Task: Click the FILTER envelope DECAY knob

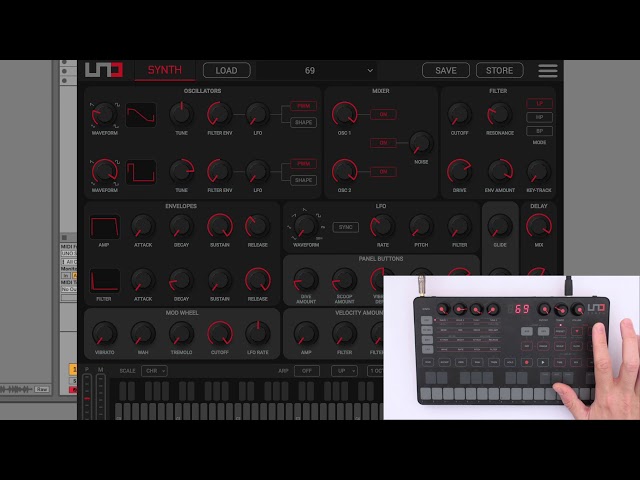Action: point(181,280)
